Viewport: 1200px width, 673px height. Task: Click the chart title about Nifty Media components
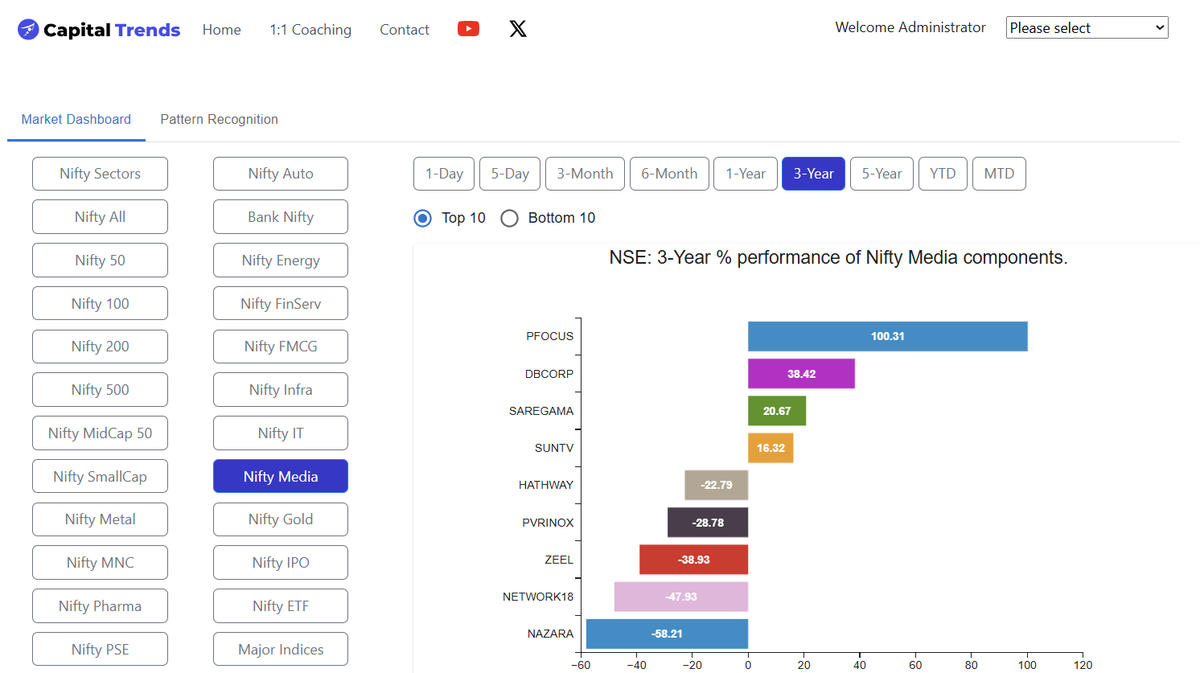(x=838, y=258)
